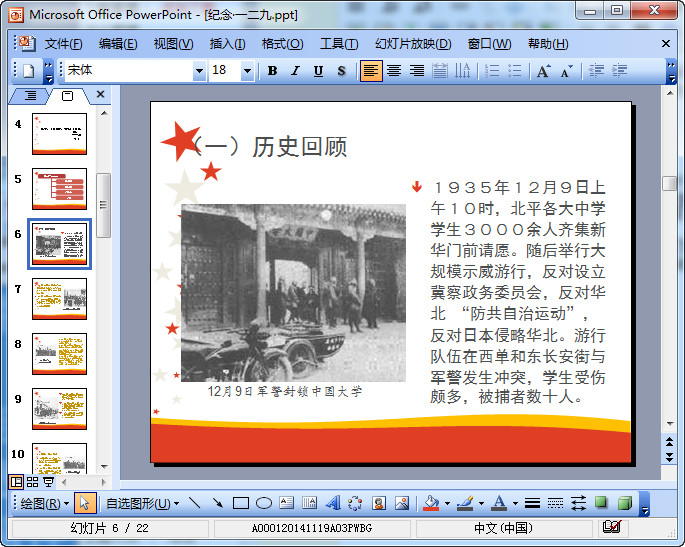685x547 pixels.
Task: Apply Font Color letter A icon
Action: (x=499, y=503)
